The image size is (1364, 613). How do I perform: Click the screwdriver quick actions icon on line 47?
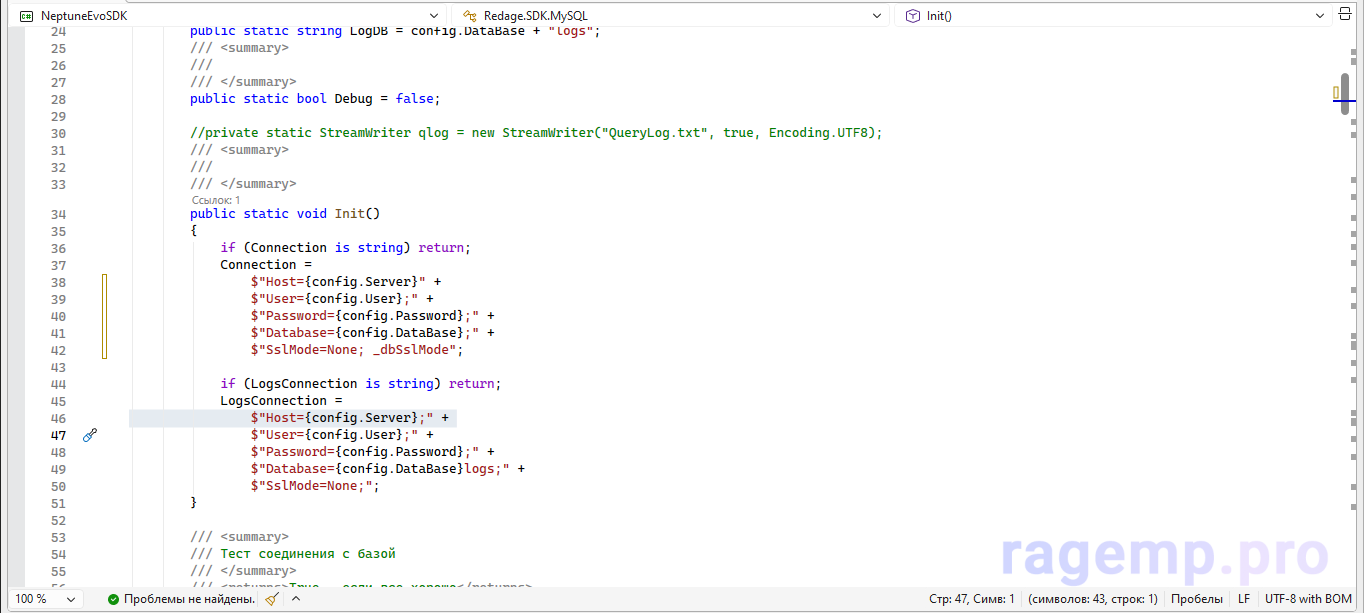coord(89,435)
